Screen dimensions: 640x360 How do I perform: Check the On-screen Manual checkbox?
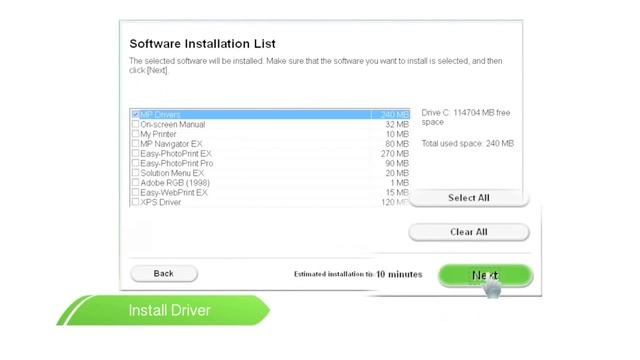click(x=136, y=124)
